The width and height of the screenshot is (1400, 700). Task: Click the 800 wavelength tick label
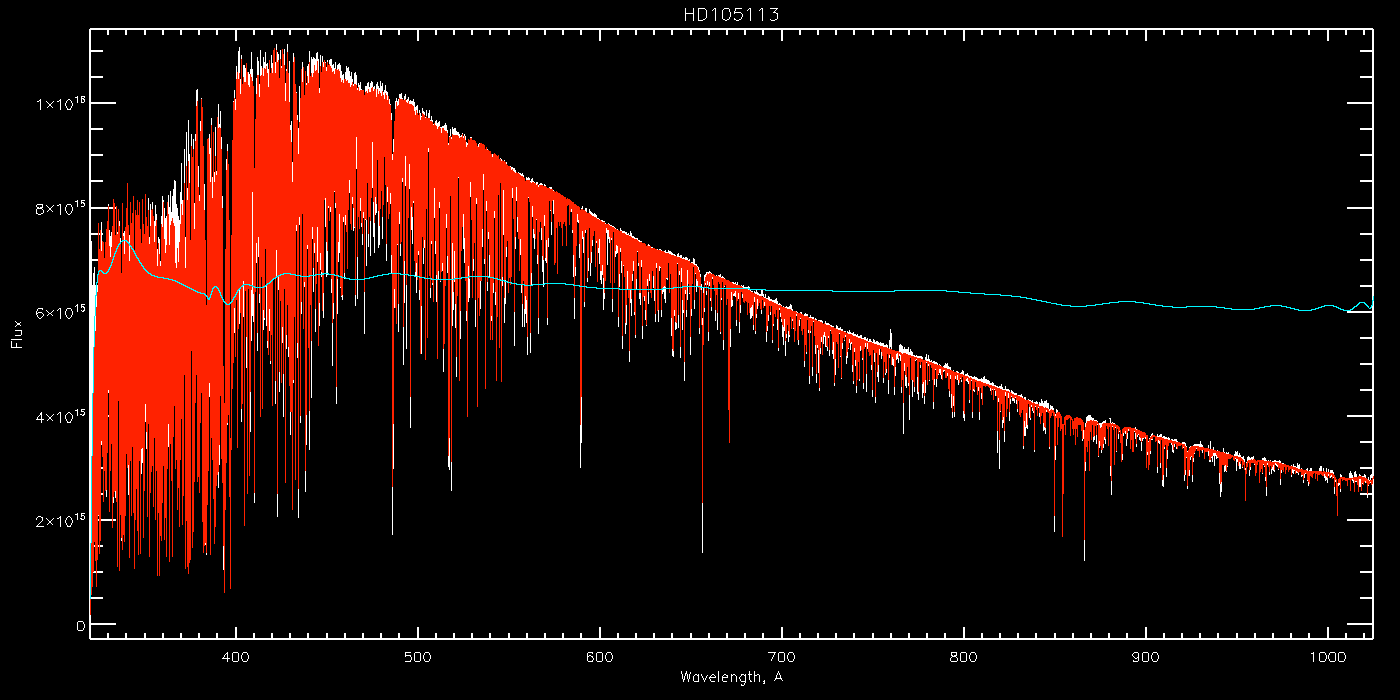coord(964,656)
